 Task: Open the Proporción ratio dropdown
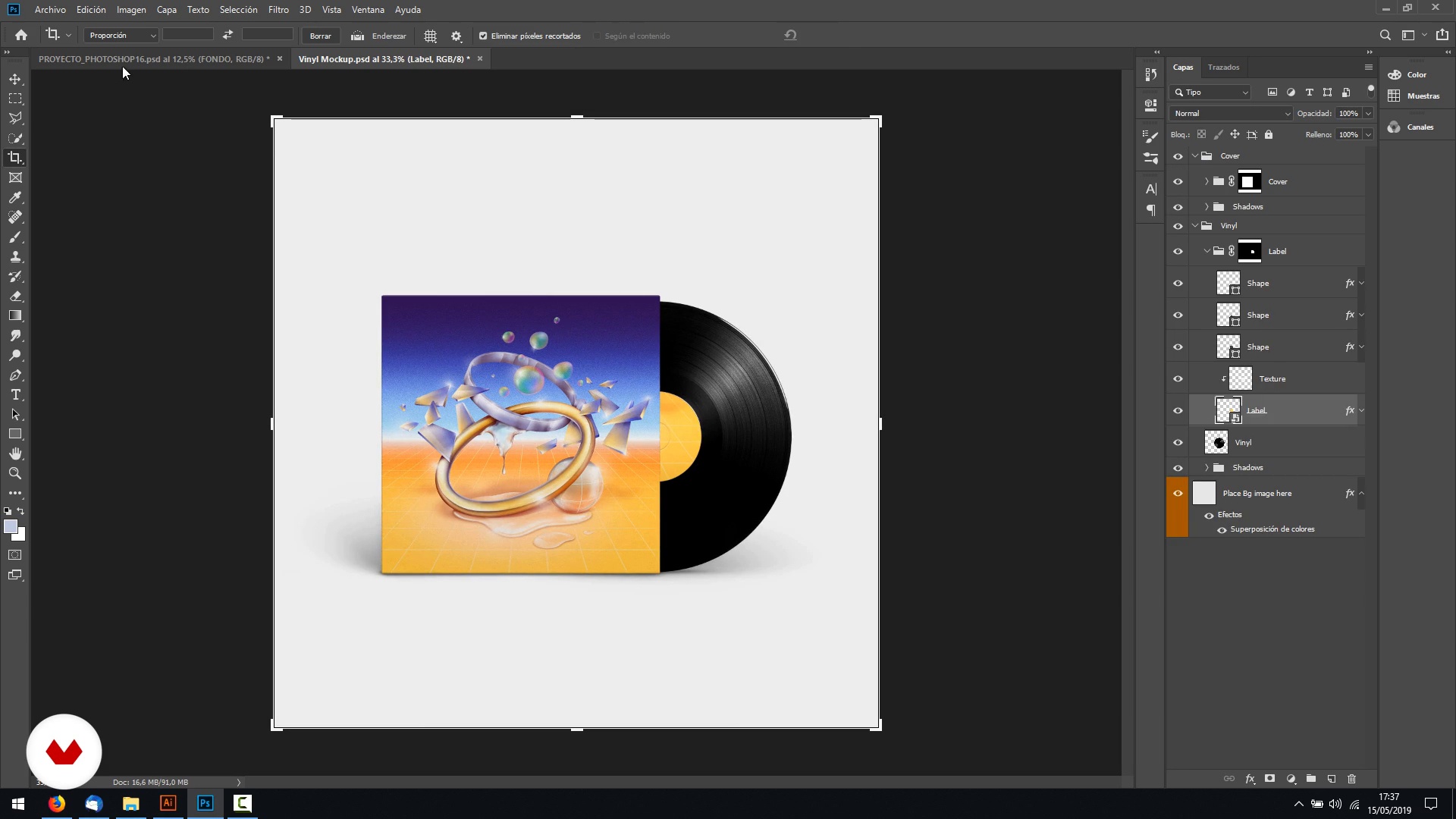121,36
